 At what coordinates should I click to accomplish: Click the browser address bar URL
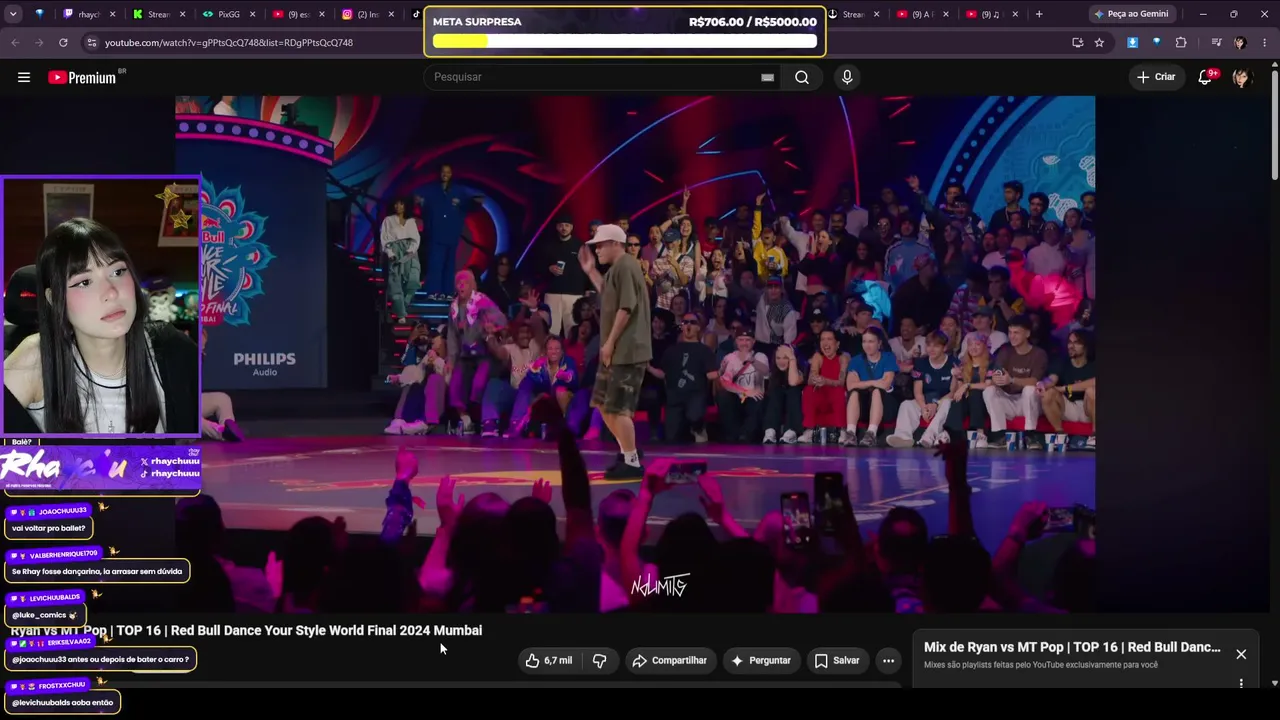(229, 42)
